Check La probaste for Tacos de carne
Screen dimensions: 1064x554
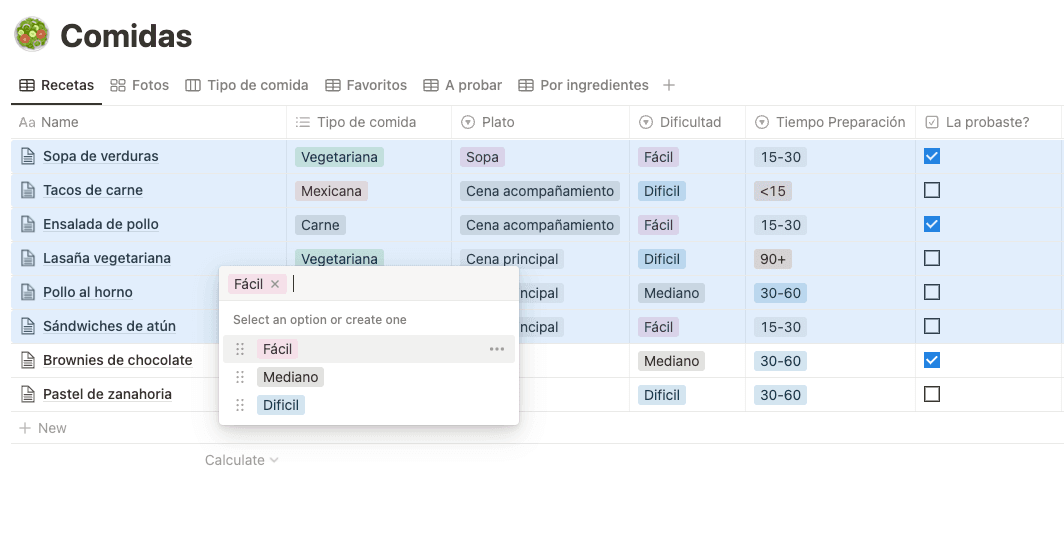pyautogui.click(x=932, y=190)
